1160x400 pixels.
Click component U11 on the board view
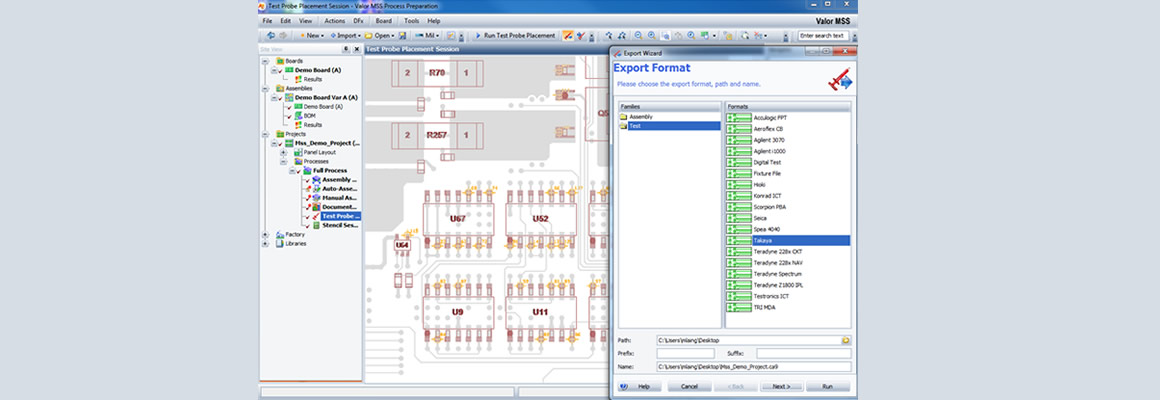(x=541, y=313)
